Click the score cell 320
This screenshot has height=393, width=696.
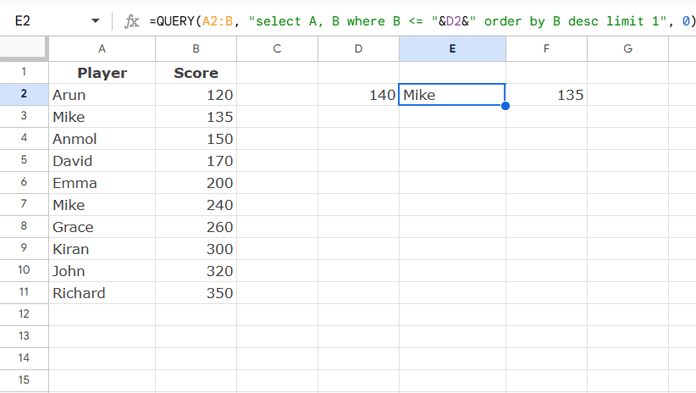point(196,270)
